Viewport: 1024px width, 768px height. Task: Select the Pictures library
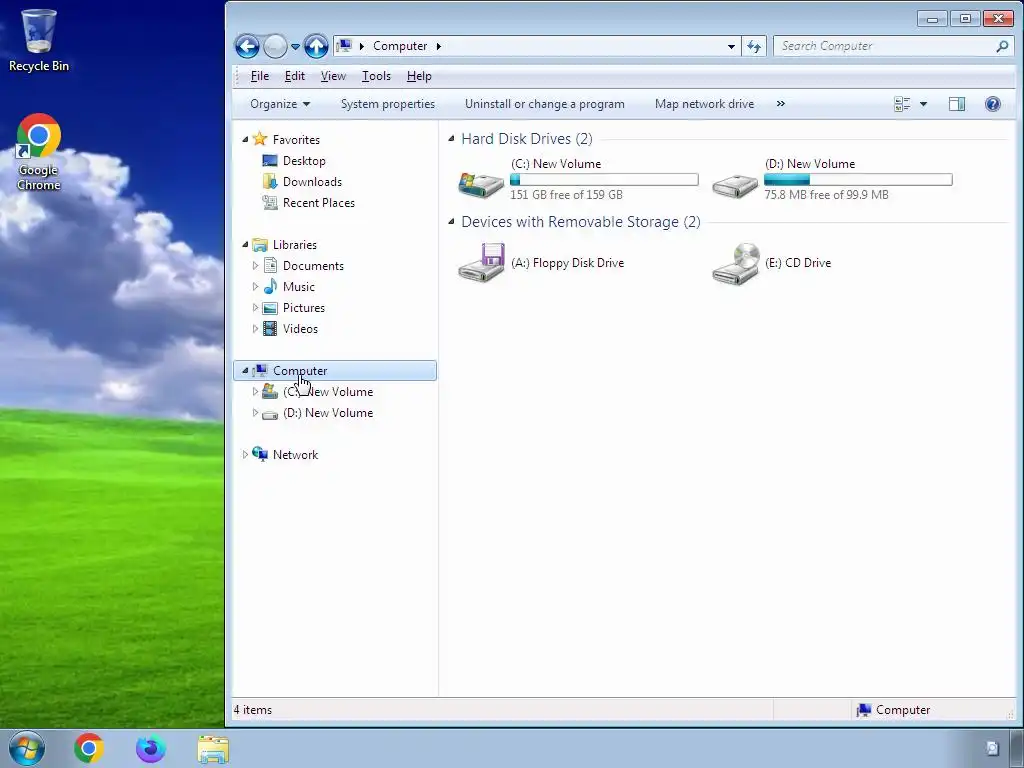304,308
